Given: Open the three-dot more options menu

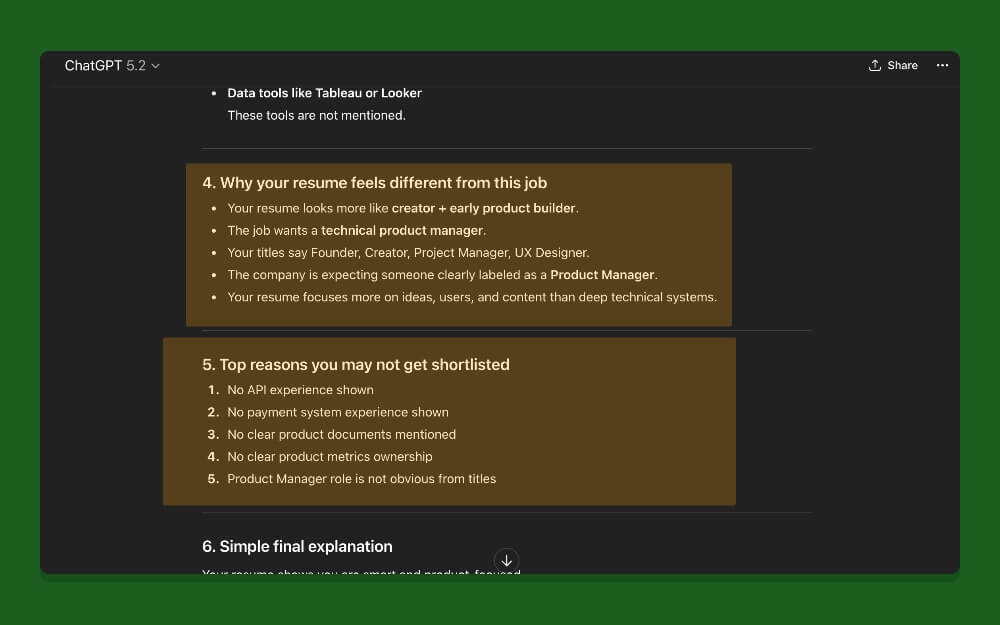Looking at the screenshot, I should coord(942,66).
